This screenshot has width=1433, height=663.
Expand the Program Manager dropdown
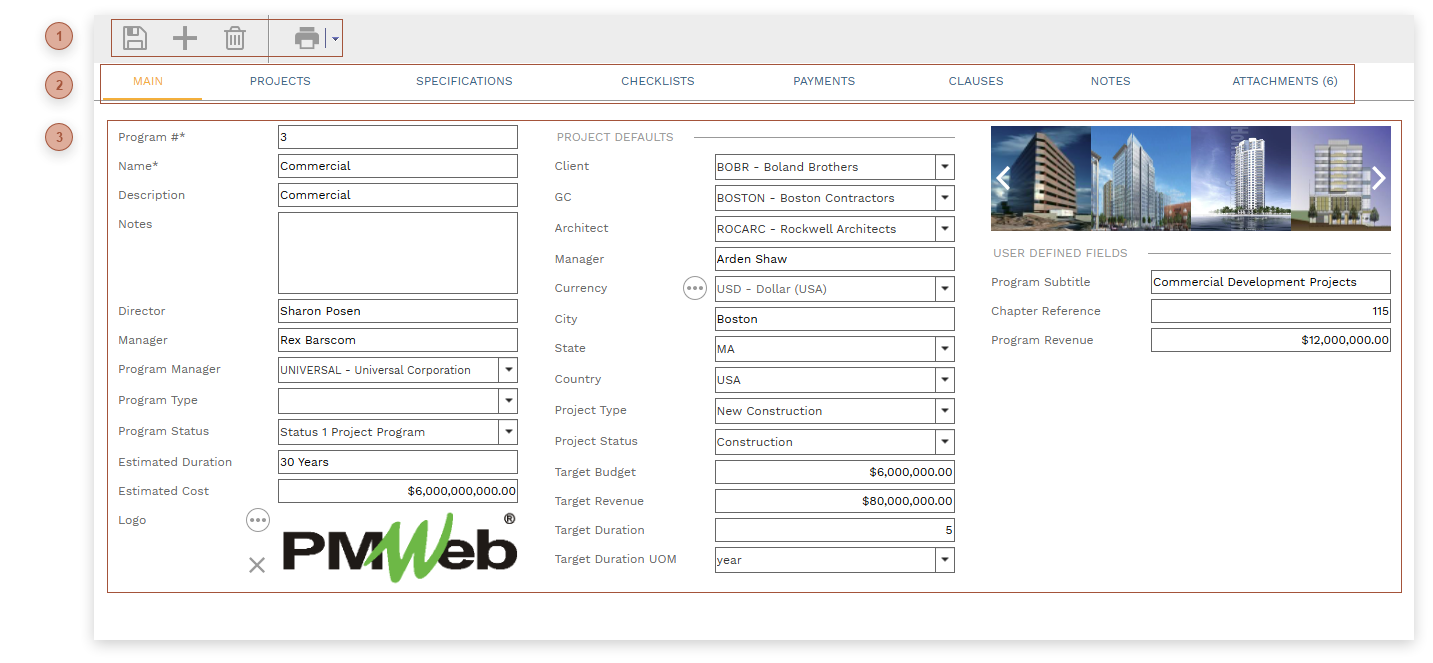pyautogui.click(x=508, y=370)
